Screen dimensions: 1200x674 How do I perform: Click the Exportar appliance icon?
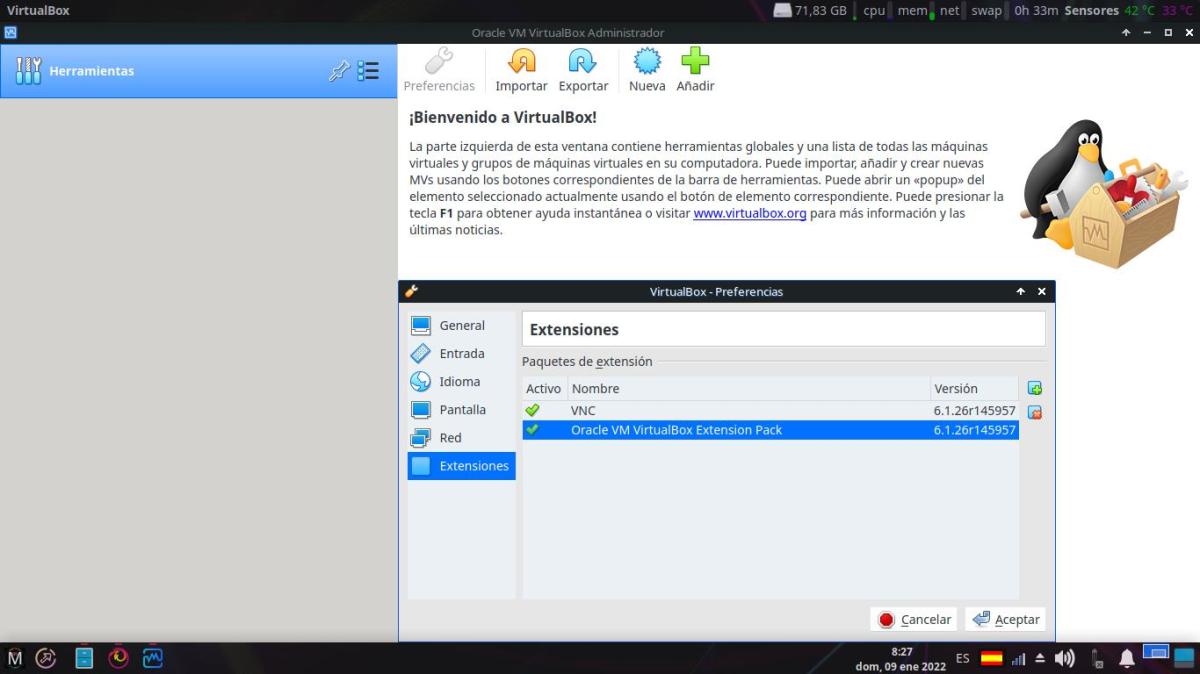[x=583, y=63]
